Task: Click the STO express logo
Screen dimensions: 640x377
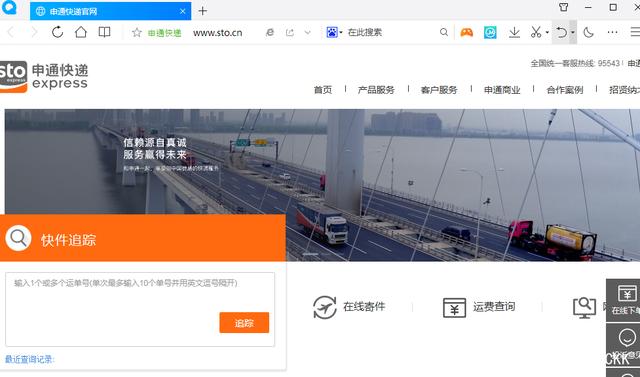Action: (x=43, y=76)
